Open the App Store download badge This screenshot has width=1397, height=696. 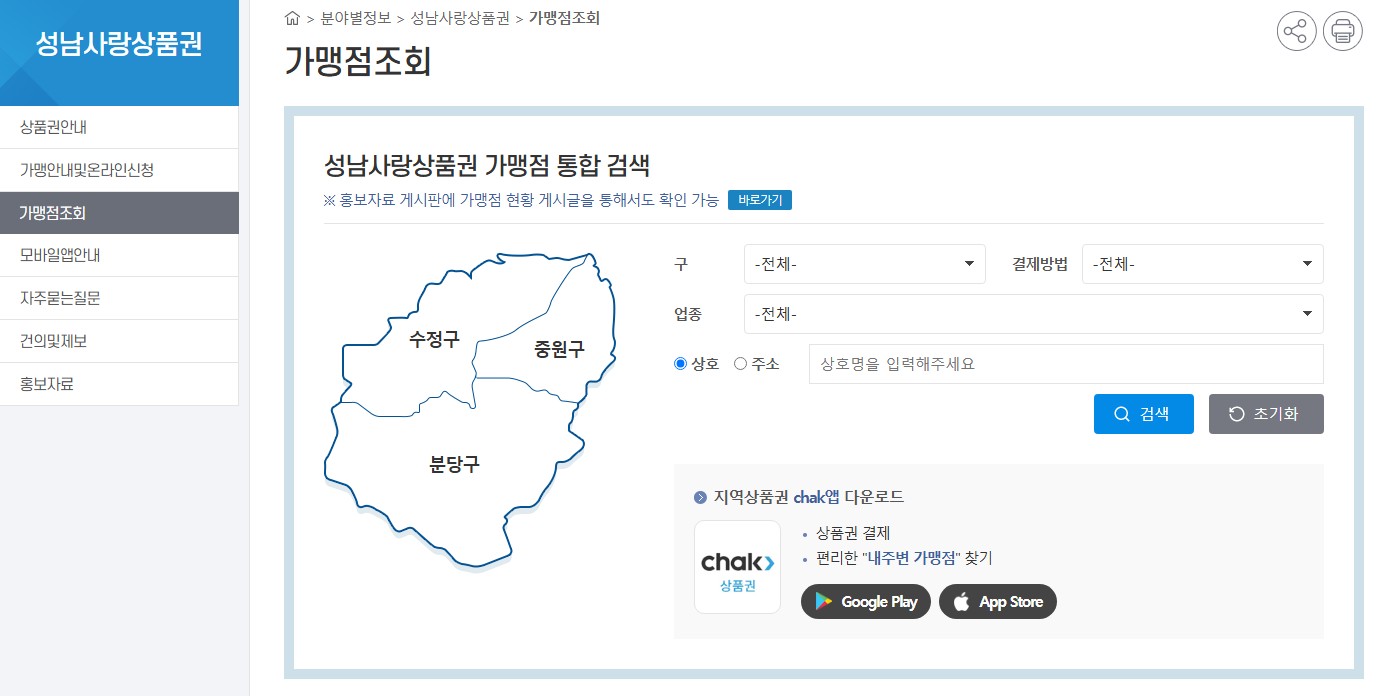[997, 601]
